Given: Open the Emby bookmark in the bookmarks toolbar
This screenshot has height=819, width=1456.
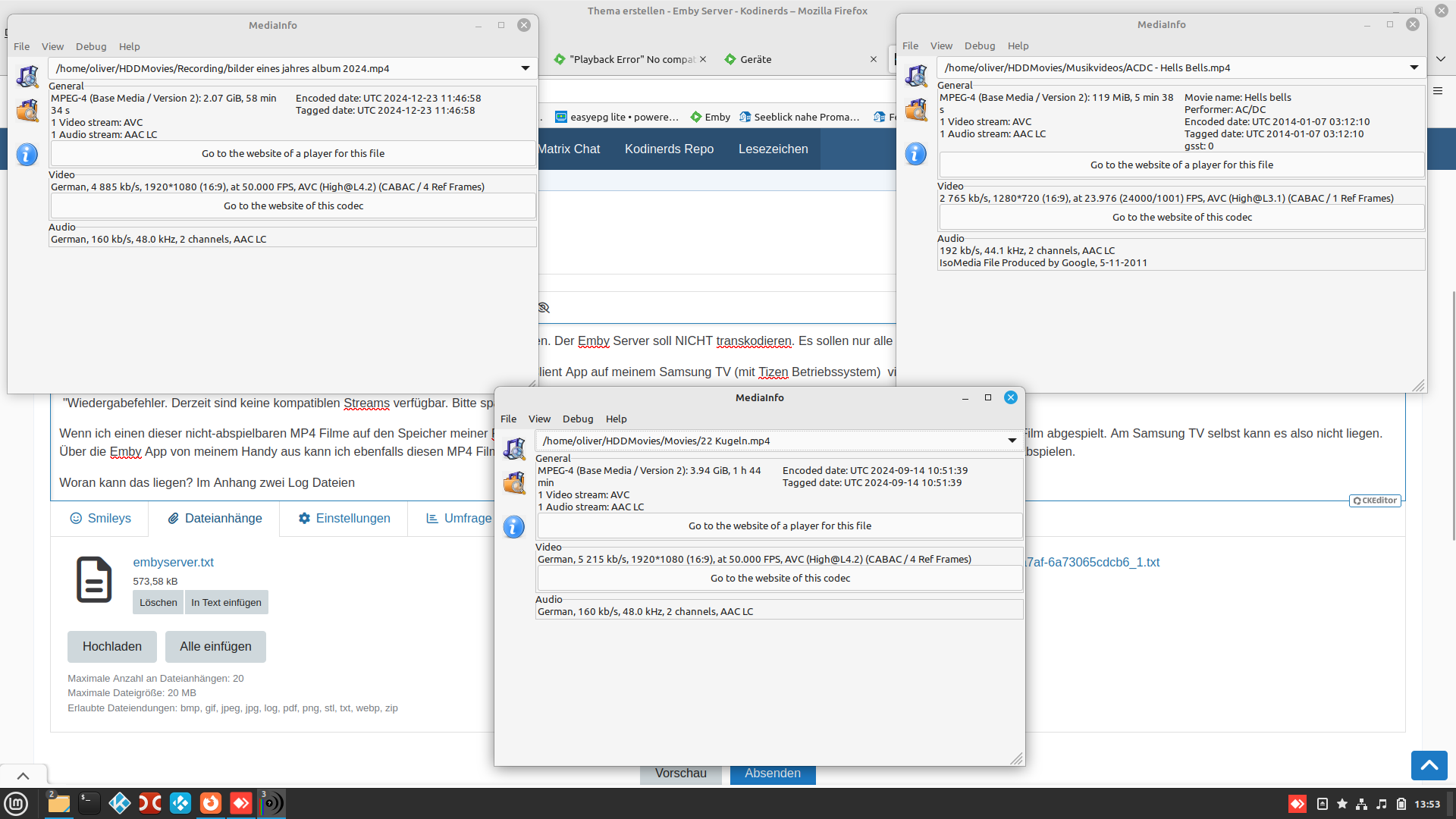Looking at the screenshot, I should (710, 117).
